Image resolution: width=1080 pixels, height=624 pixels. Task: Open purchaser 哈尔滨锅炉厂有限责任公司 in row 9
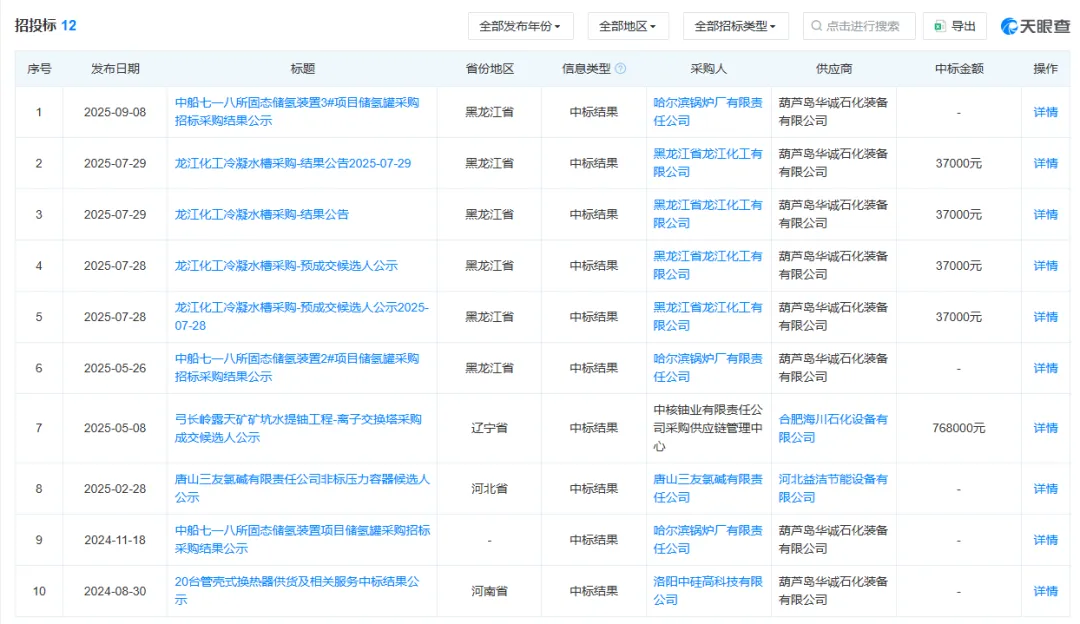(x=708, y=539)
